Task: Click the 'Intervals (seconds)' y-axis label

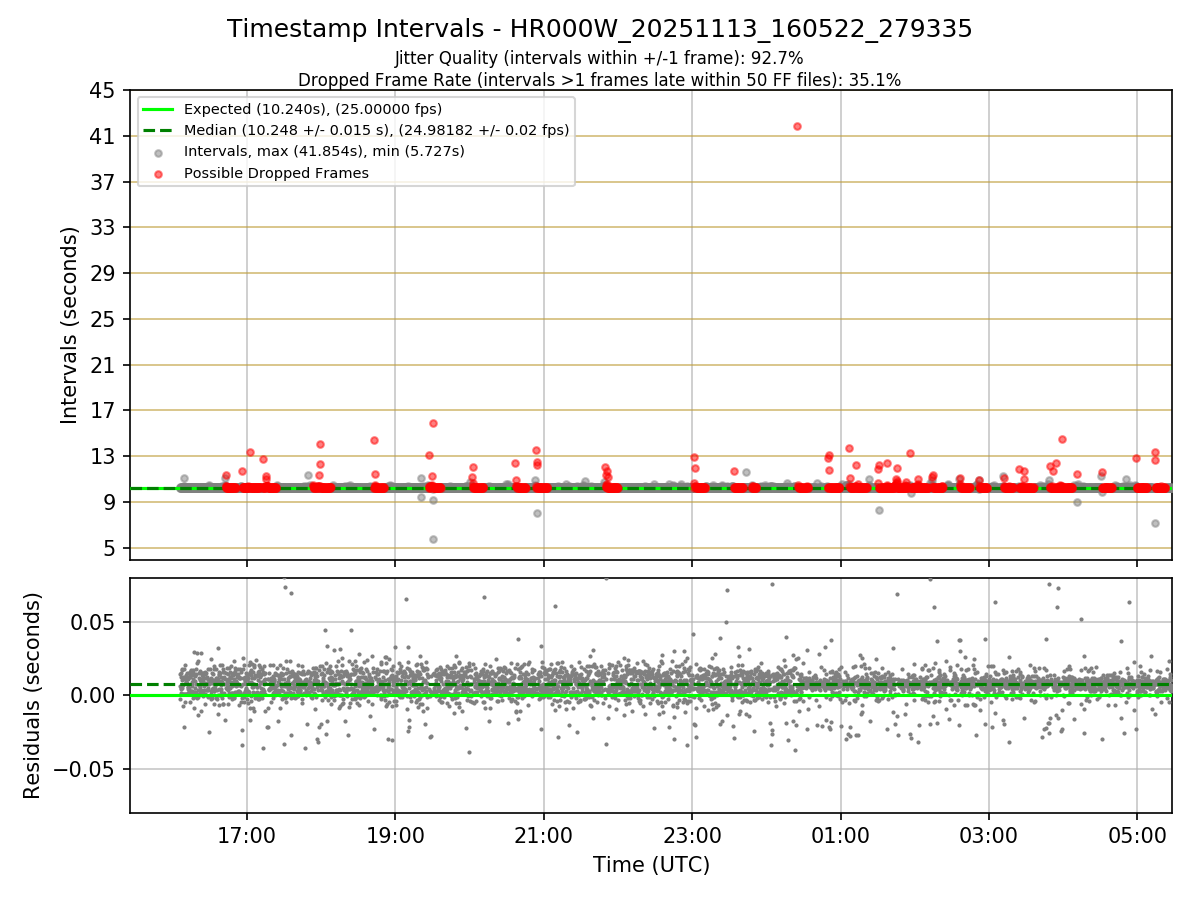Action: [69, 325]
